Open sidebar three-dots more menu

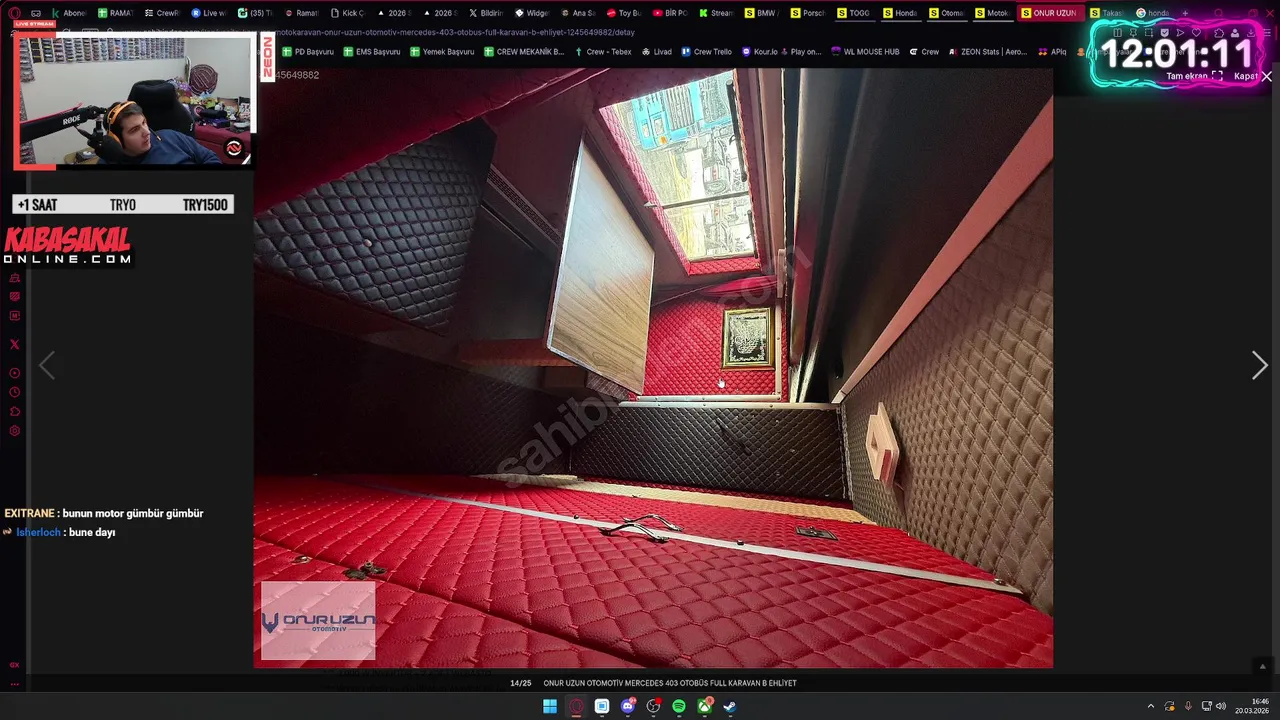[15, 684]
